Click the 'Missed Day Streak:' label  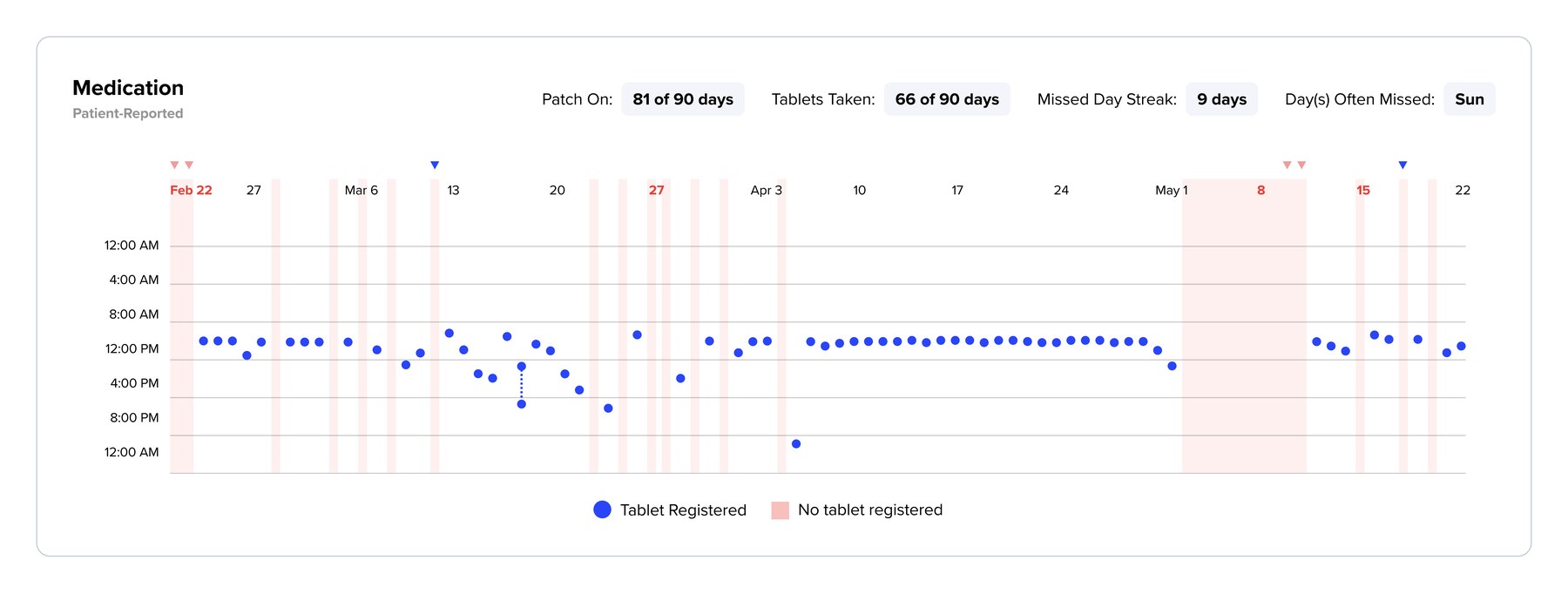point(1107,99)
